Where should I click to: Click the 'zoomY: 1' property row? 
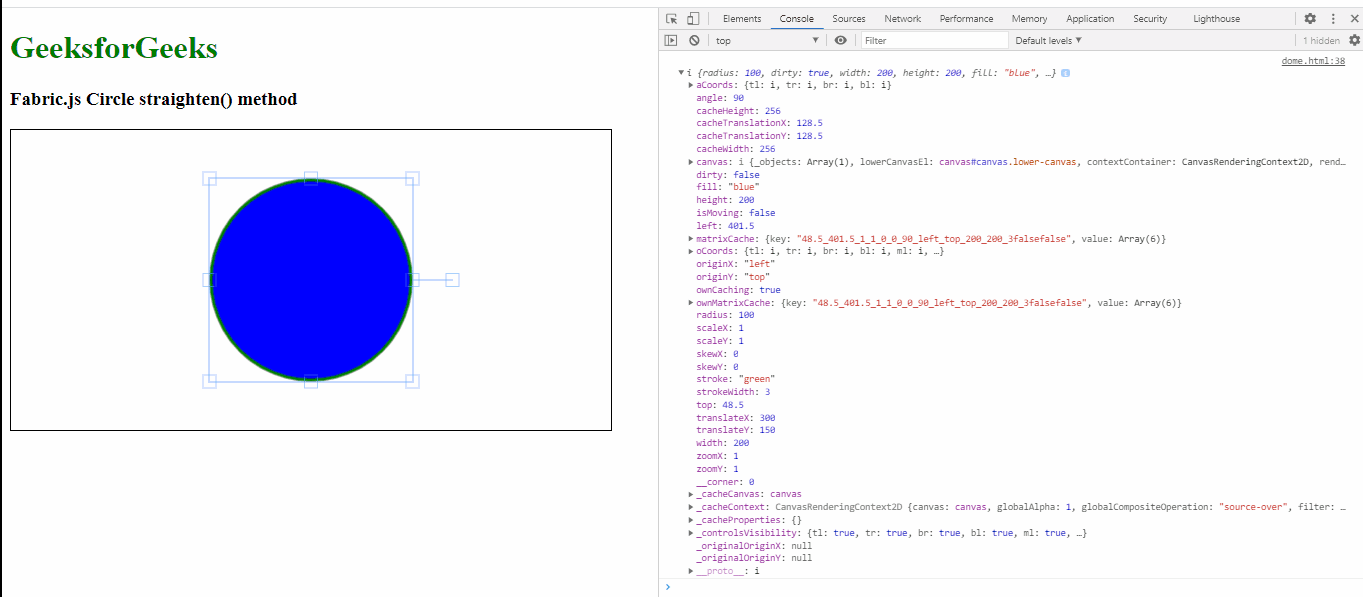coord(718,469)
